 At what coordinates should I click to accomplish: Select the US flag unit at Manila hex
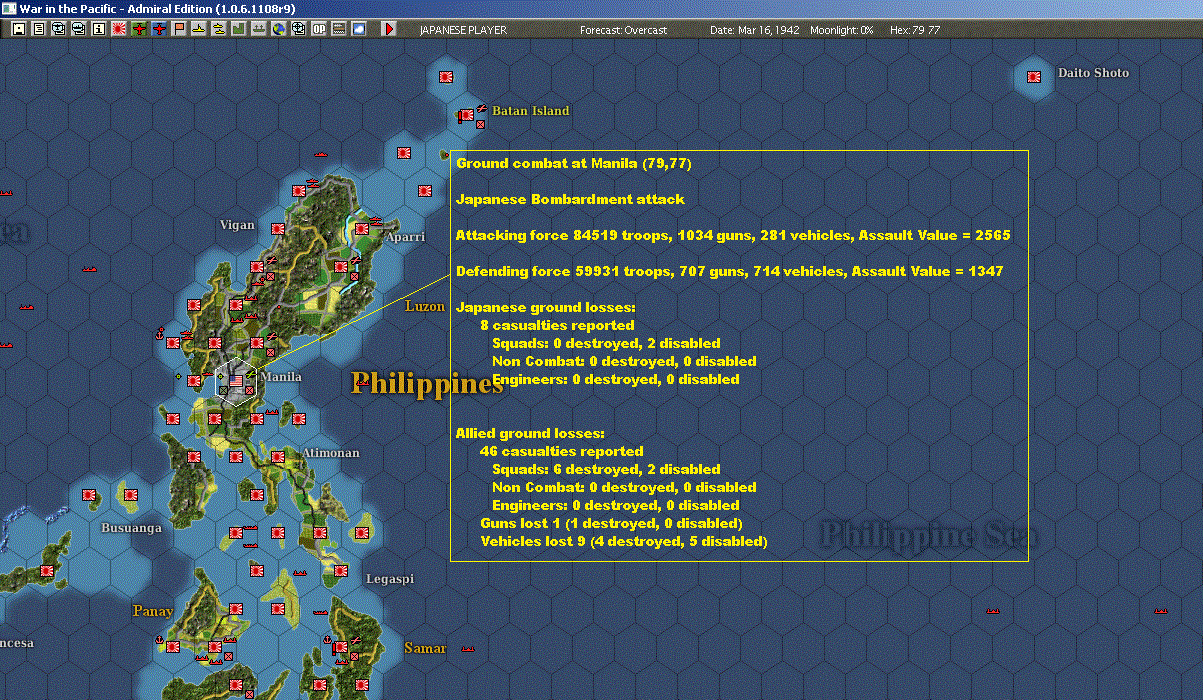[236, 380]
